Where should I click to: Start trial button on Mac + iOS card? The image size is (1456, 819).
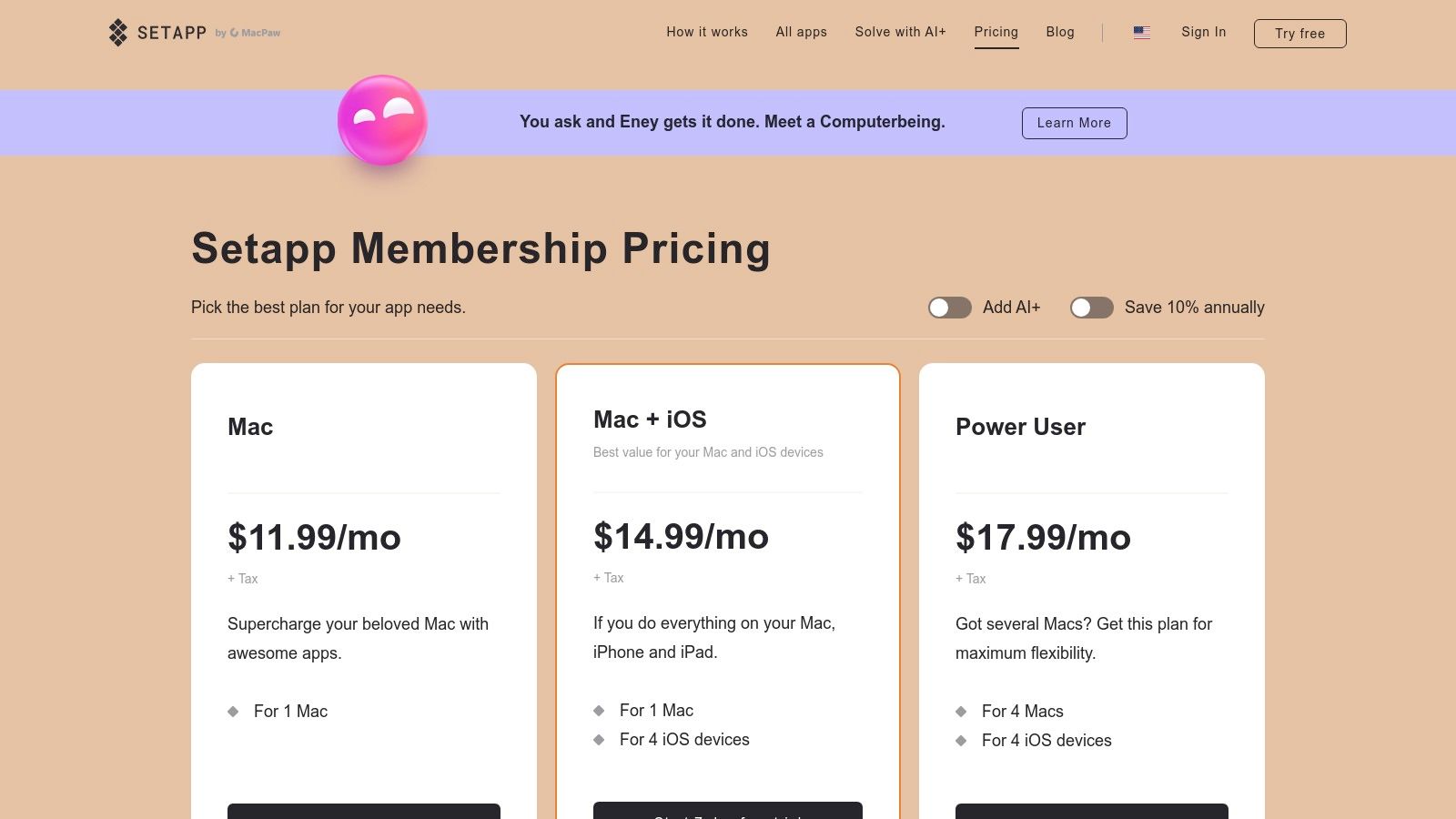(x=728, y=810)
